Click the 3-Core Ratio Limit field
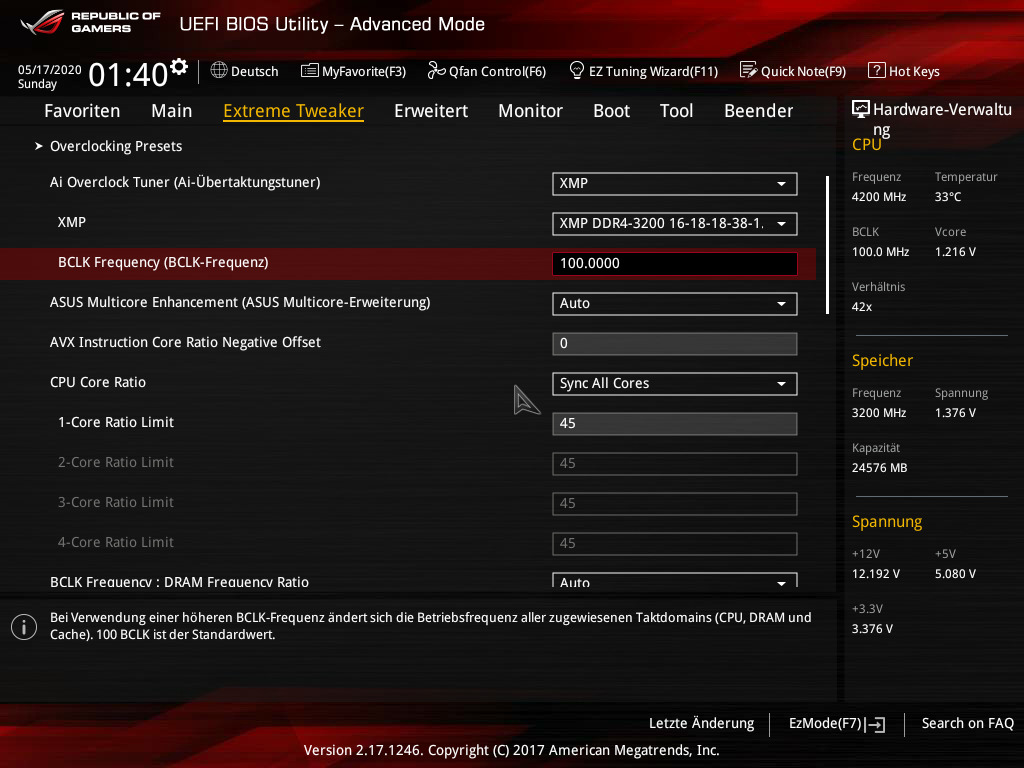The image size is (1024, 768). (x=675, y=504)
